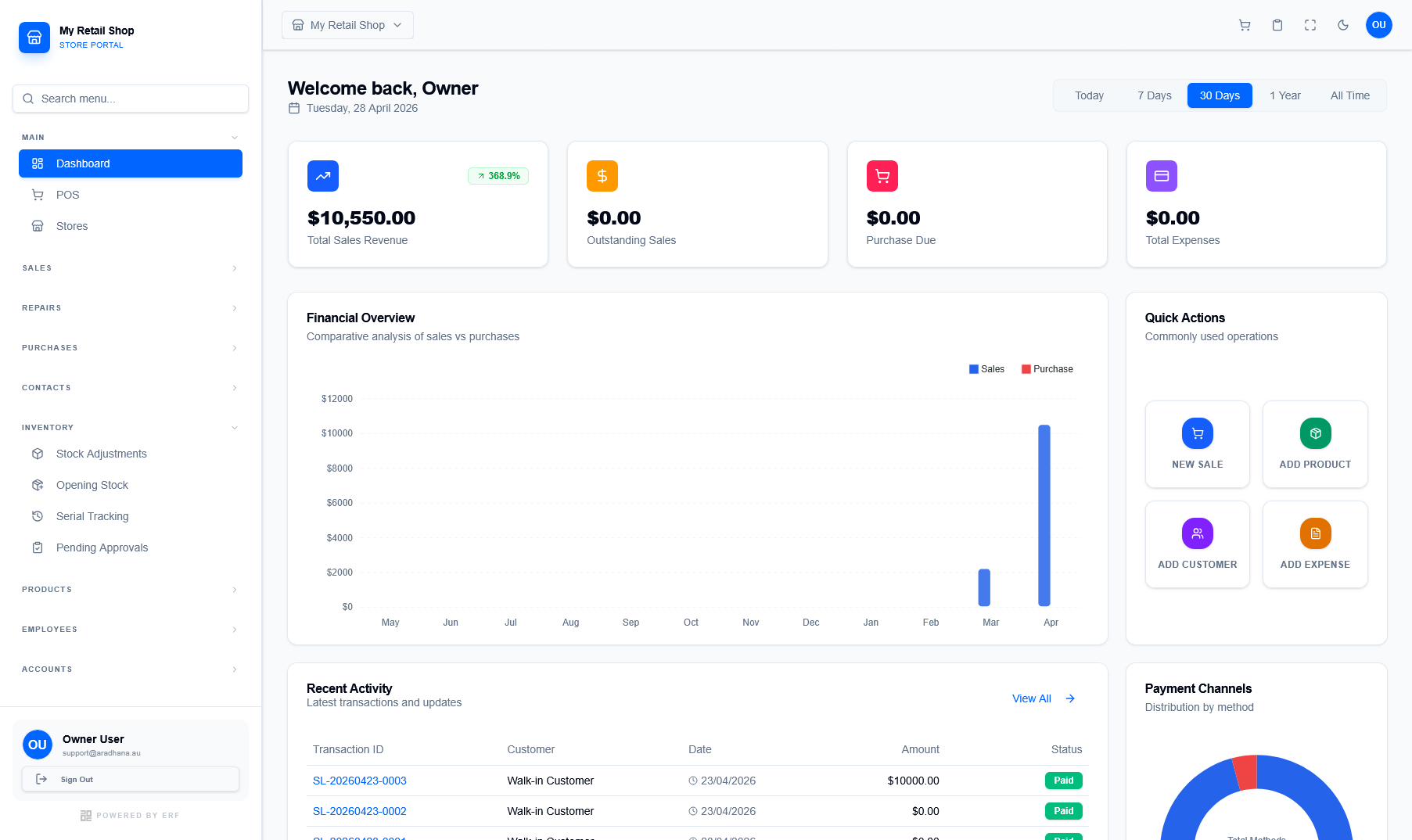Click the 368.9% growth badge
Screen dimensions: 1412x840
[x=498, y=176]
